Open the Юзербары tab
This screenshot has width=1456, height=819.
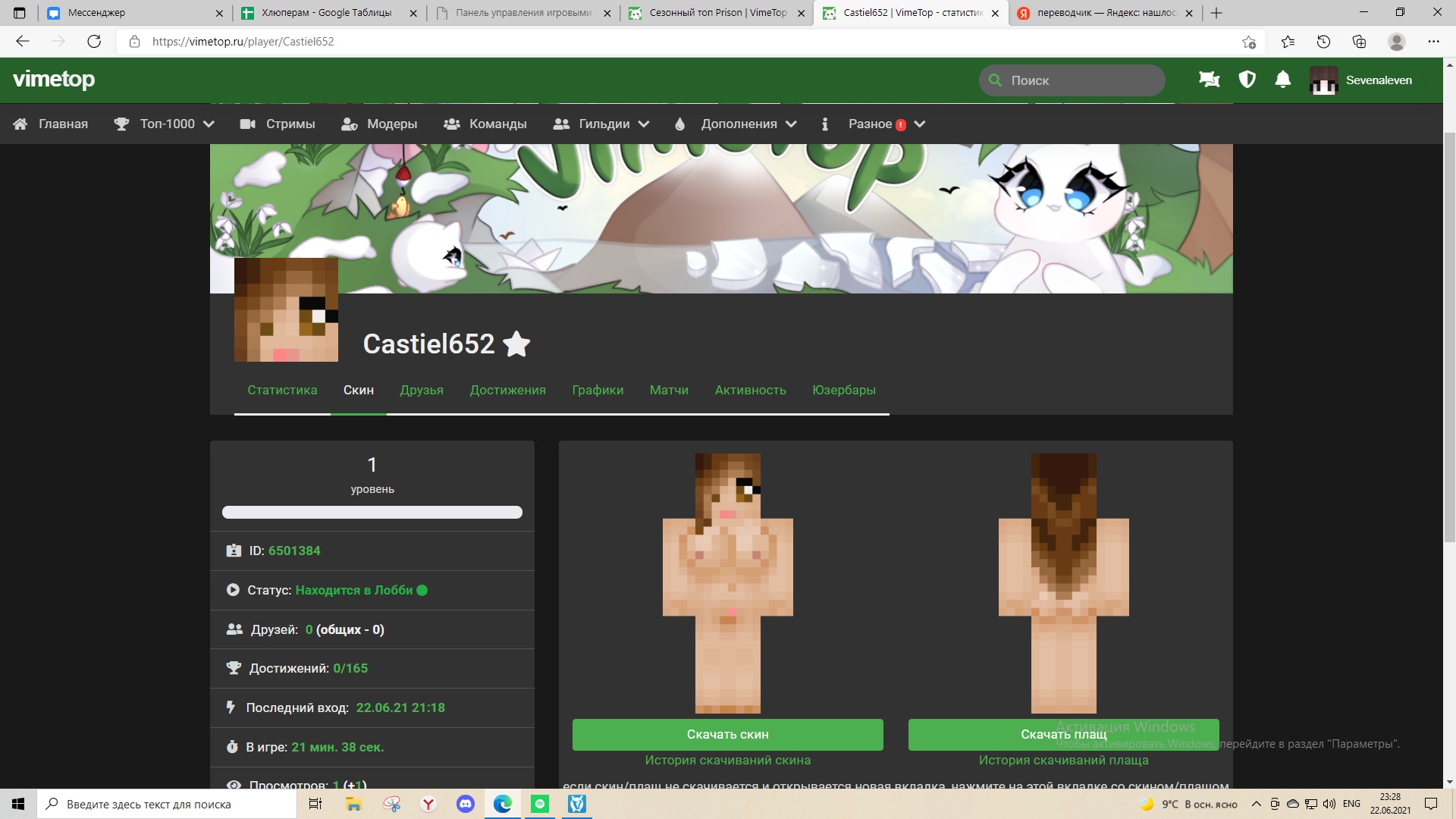(843, 390)
